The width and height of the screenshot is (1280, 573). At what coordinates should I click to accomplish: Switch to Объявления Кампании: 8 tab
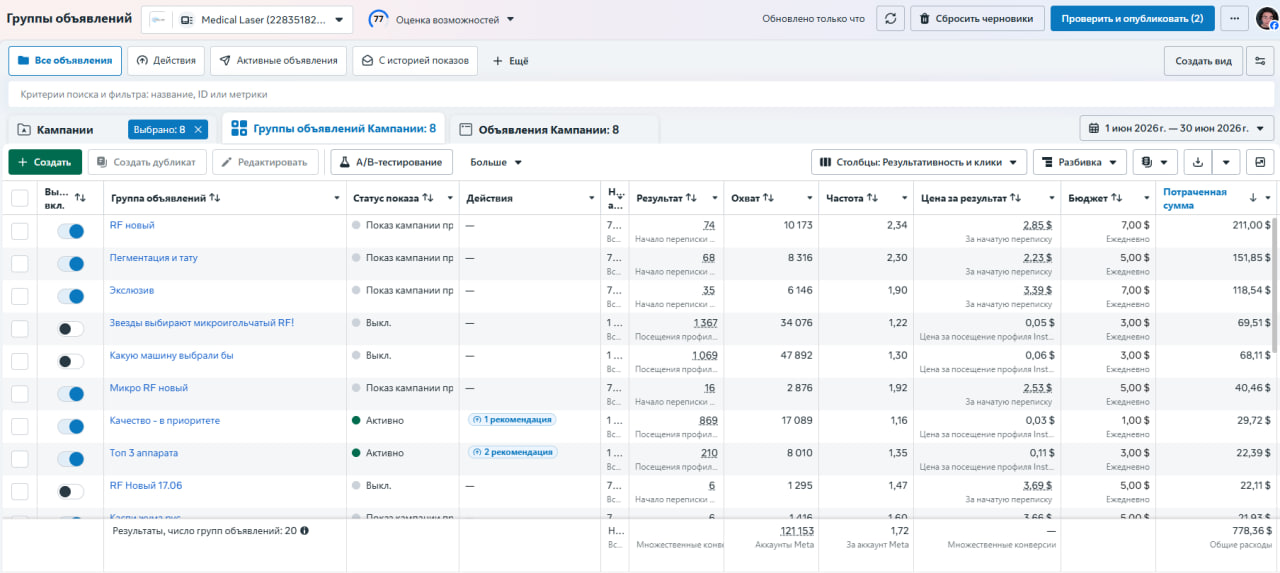point(548,129)
